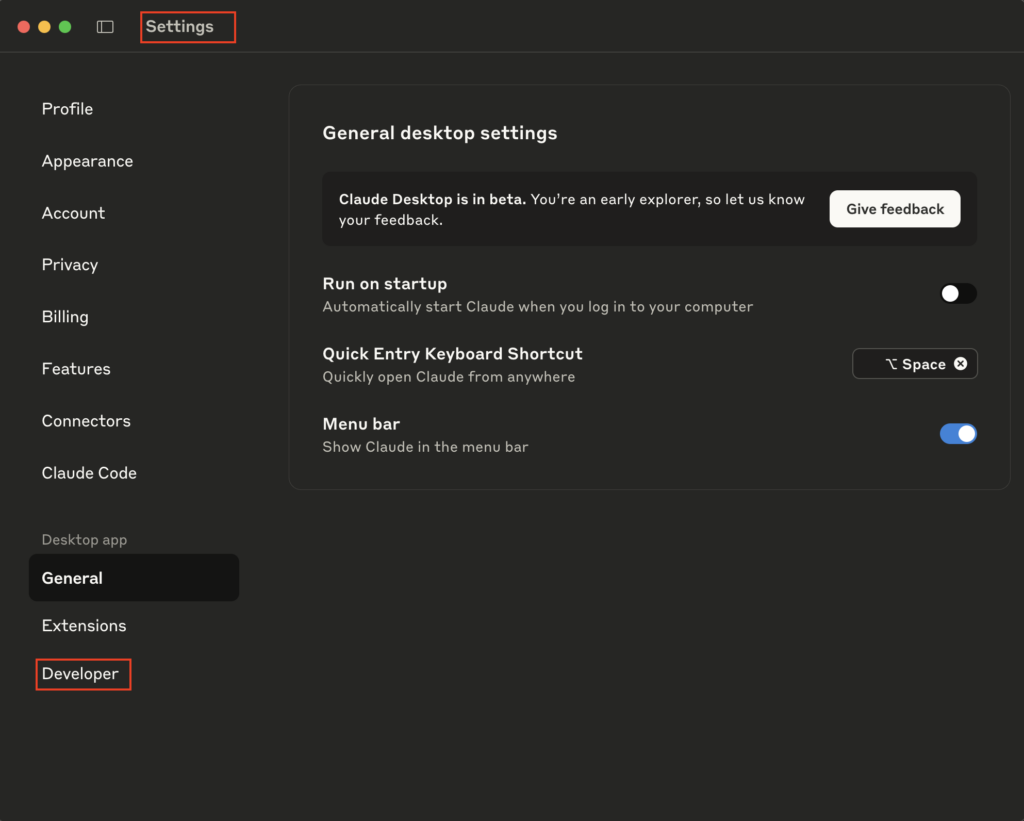The height and width of the screenshot is (821, 1024).
Task: Maximize the window using the green button
Action: coord(65,27)
